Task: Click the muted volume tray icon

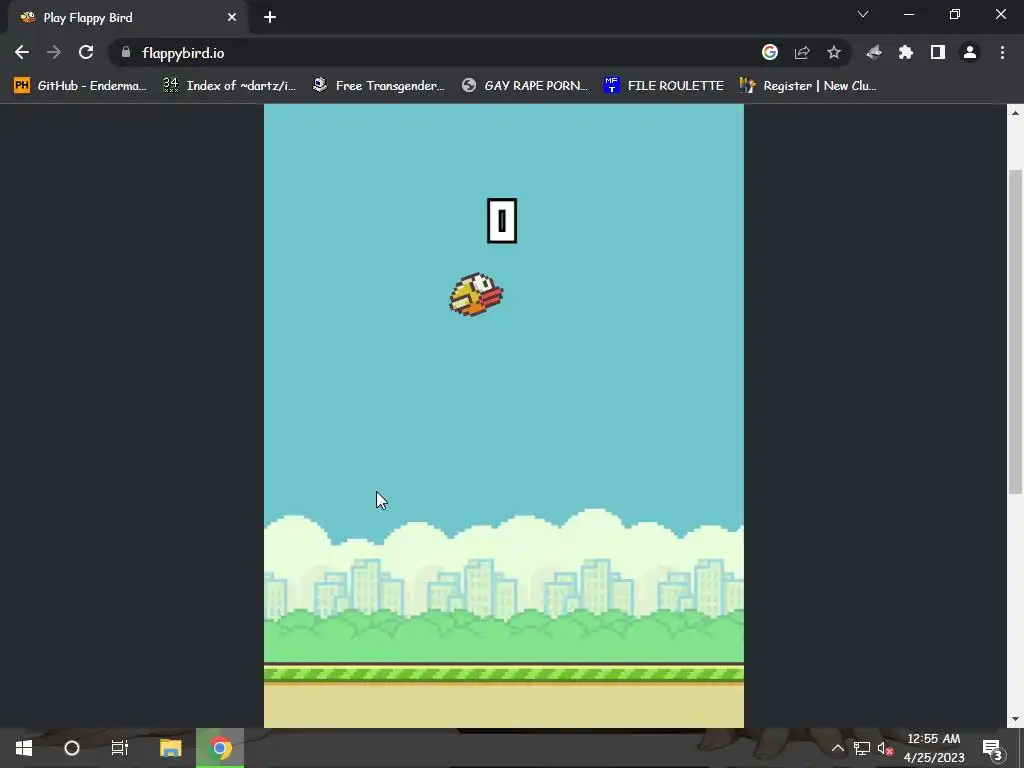Action: click(885, 748)
